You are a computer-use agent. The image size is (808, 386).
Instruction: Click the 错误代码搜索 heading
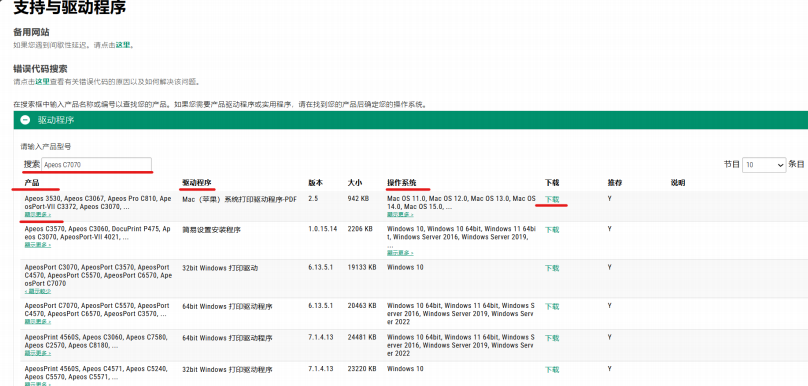coord(40,69)
